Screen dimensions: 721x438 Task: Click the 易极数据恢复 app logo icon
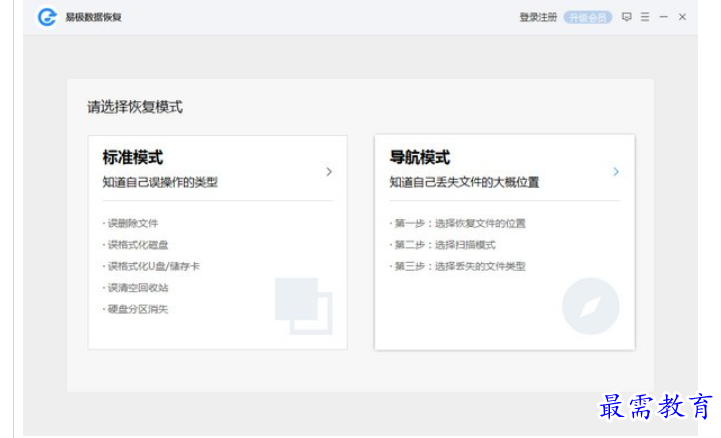(x=47, y=17)
